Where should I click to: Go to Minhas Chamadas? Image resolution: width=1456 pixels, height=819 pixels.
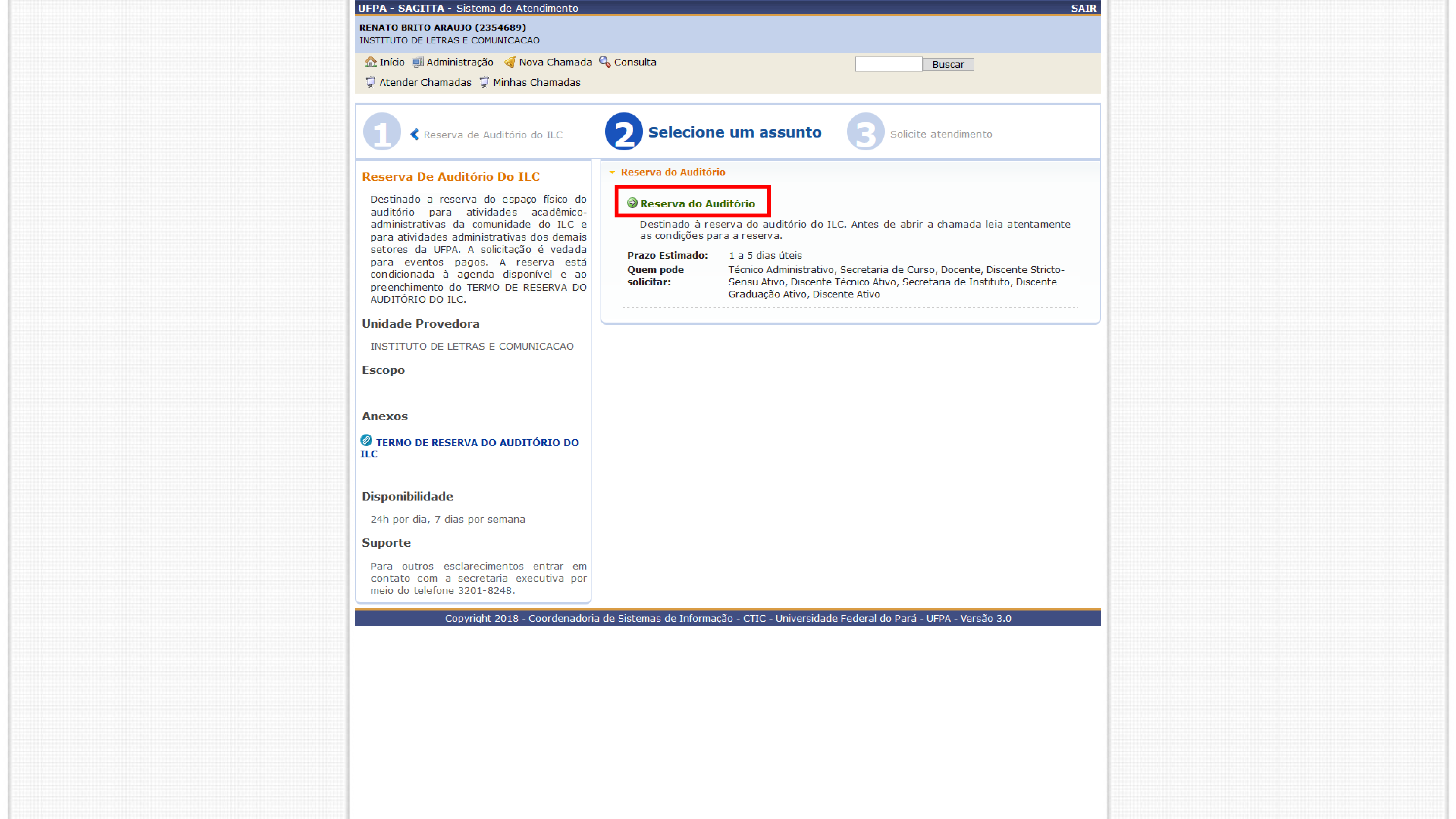536,82
